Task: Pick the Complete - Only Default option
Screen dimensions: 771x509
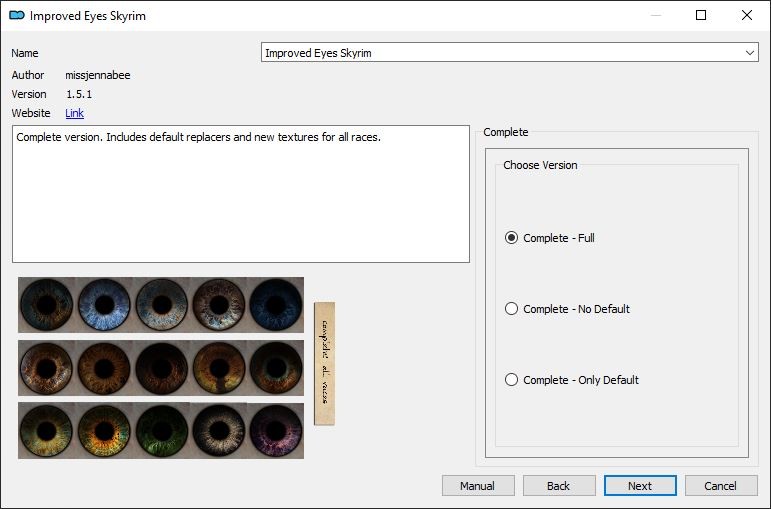Action: (572, 380)
